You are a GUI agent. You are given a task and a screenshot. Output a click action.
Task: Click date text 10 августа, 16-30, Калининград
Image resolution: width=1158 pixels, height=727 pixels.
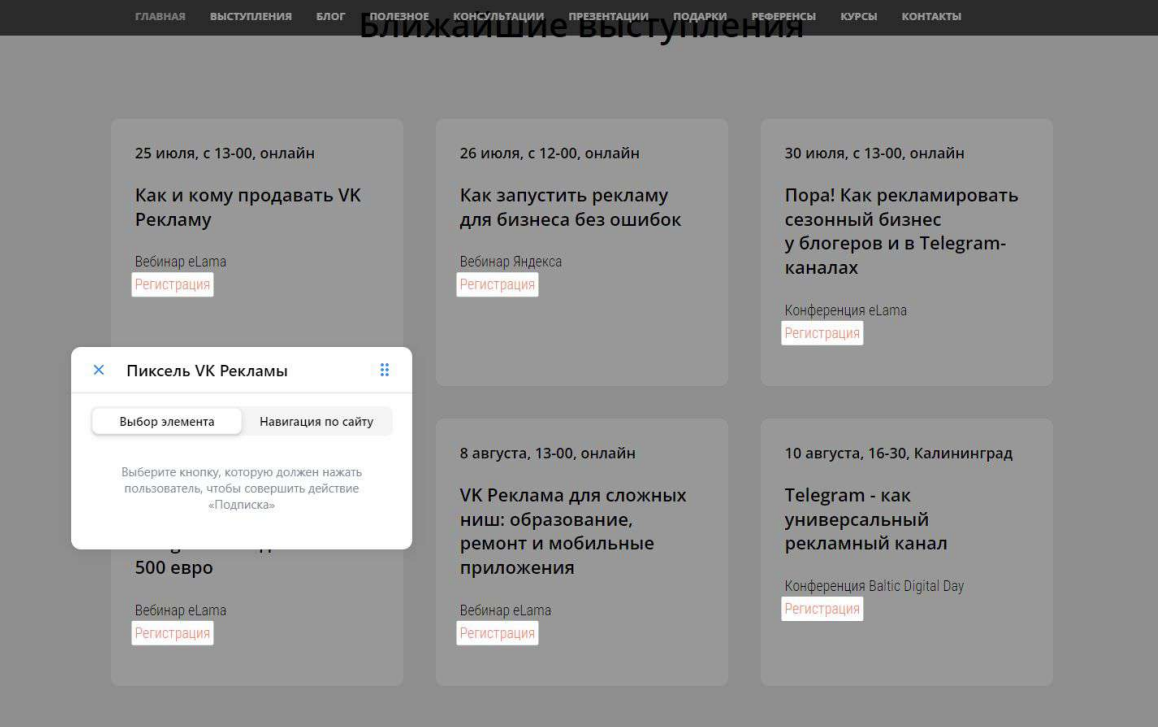coord(898,454)
